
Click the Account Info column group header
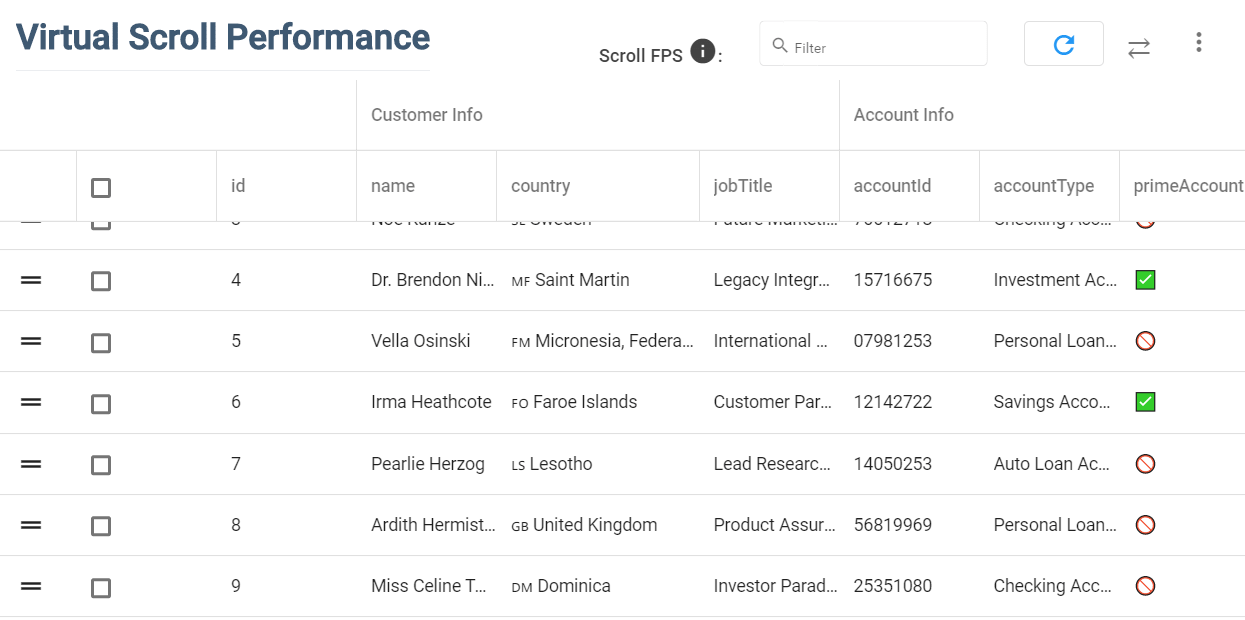[903, 115]
